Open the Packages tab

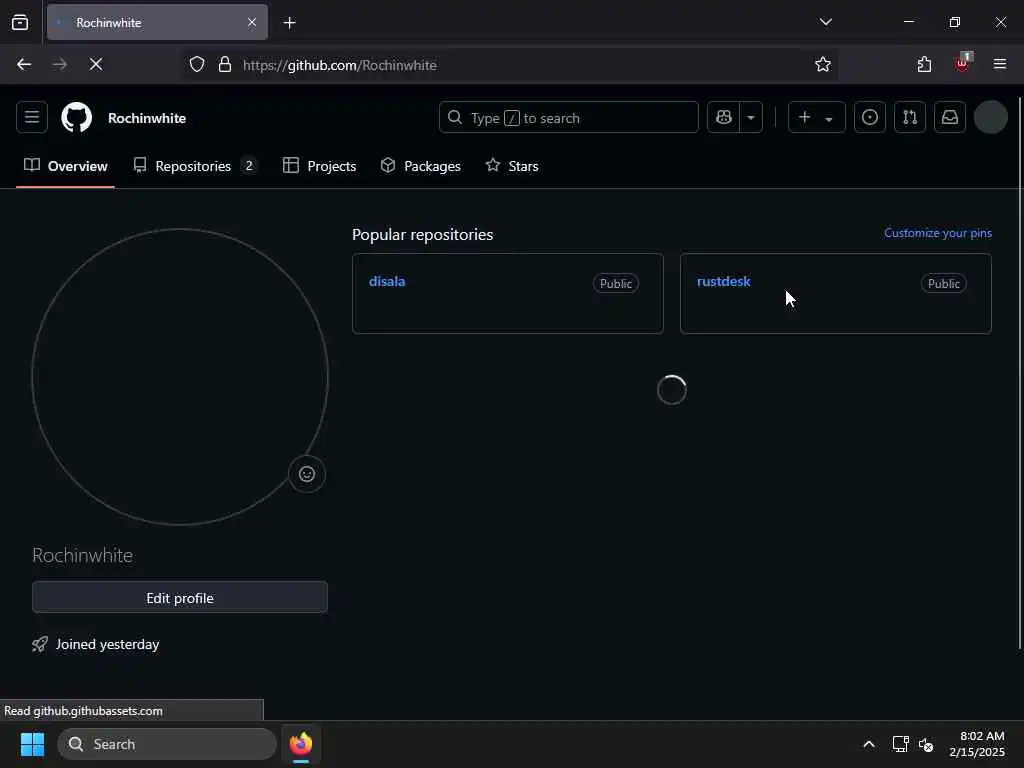pyautogui.click(x=421, y=166)
